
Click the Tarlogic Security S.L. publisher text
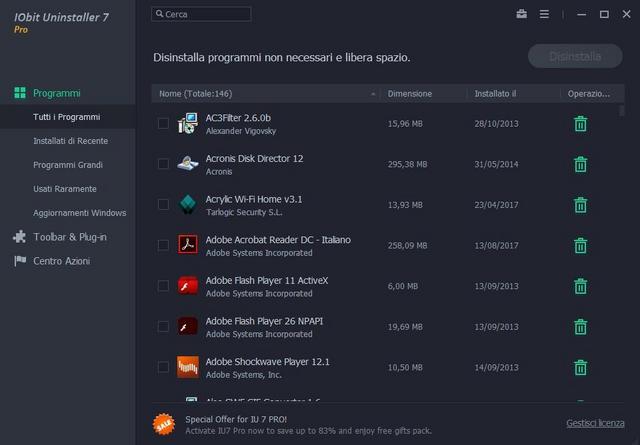pos(244,212)
